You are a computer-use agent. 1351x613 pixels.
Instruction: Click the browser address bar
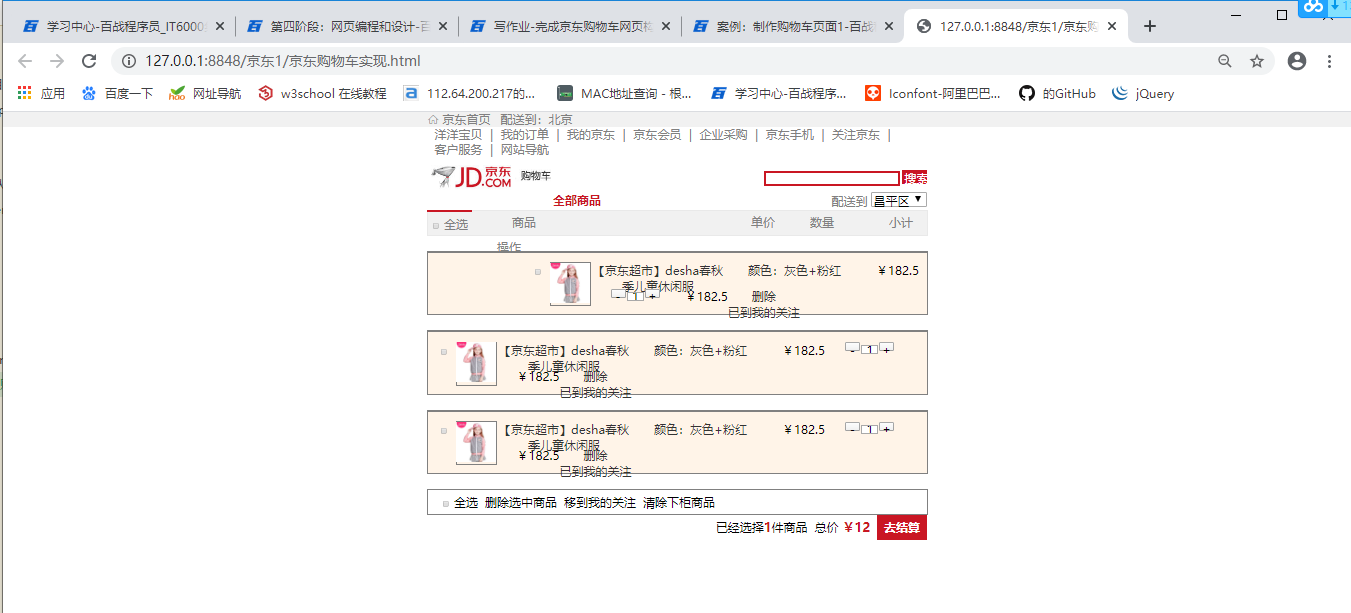coord(660,61)
